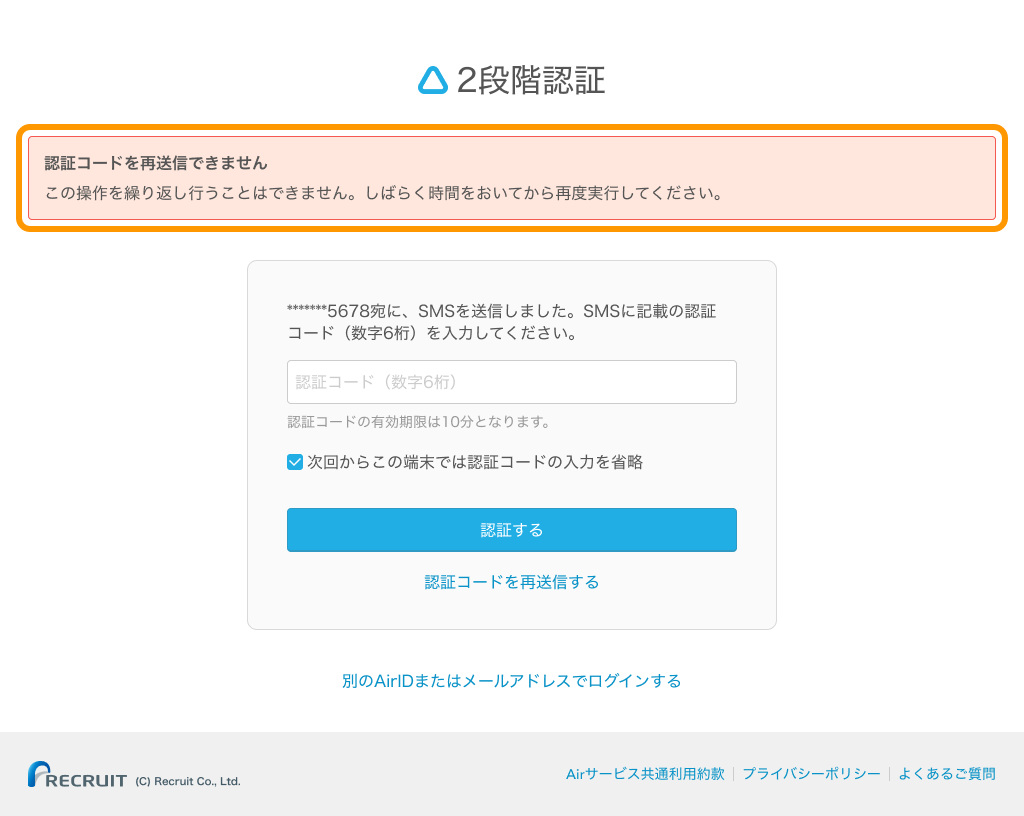Viewport: 1024px width, 816px height.
Task: Click the Air logo next to 2段階認証 heading
Action: (x=435, y=80)
